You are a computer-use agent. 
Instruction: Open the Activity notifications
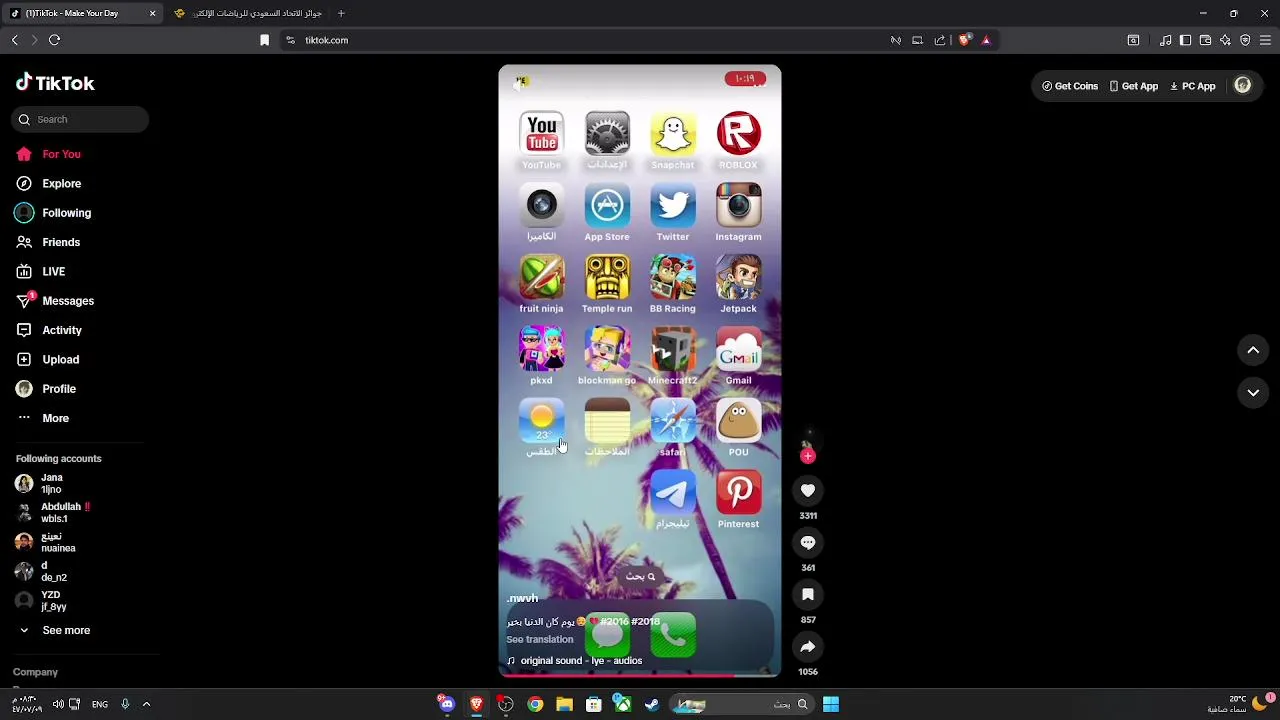[x=49, y=330]
